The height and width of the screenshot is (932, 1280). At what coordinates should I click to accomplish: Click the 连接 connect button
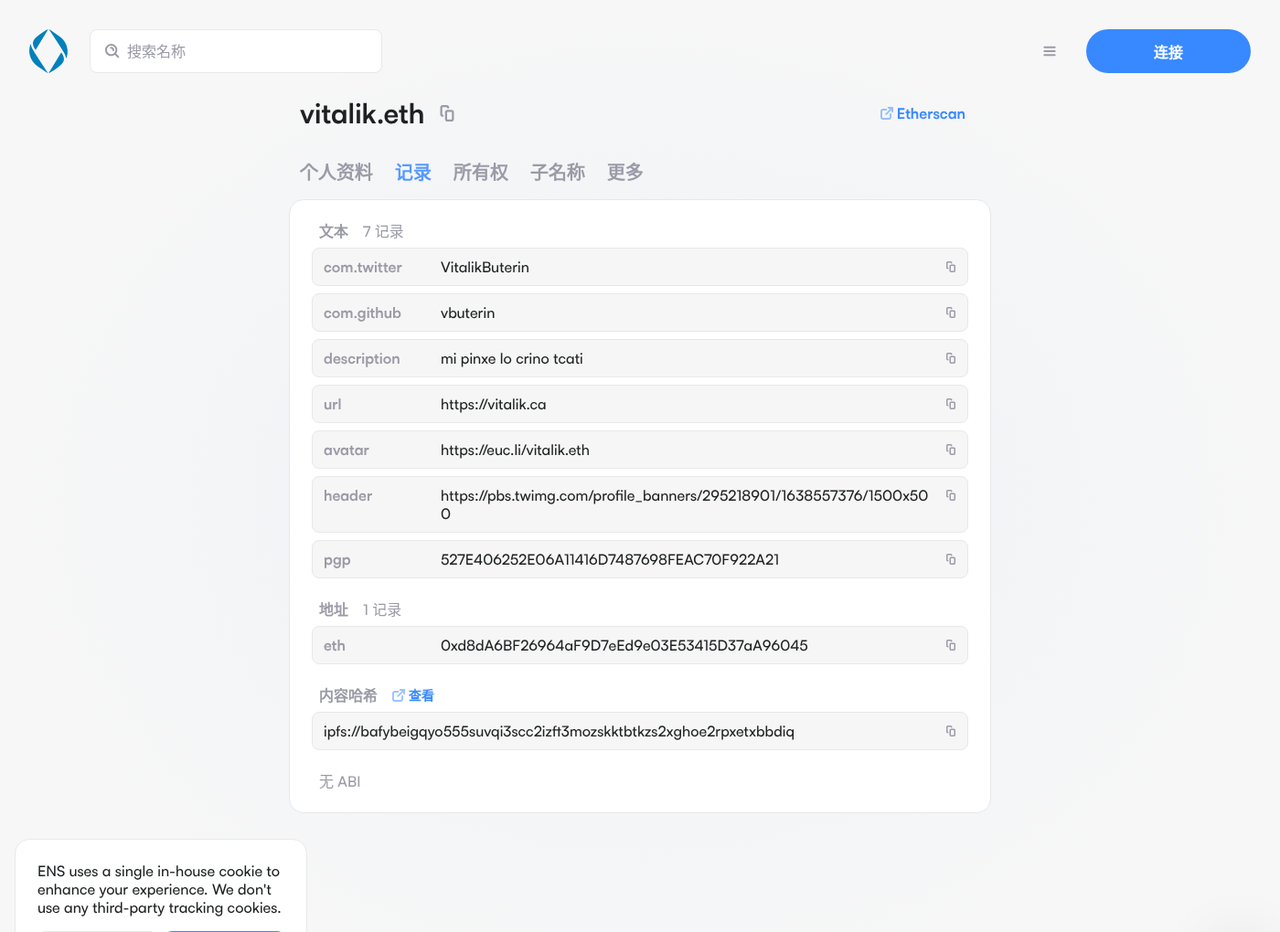coord(1168,51)
